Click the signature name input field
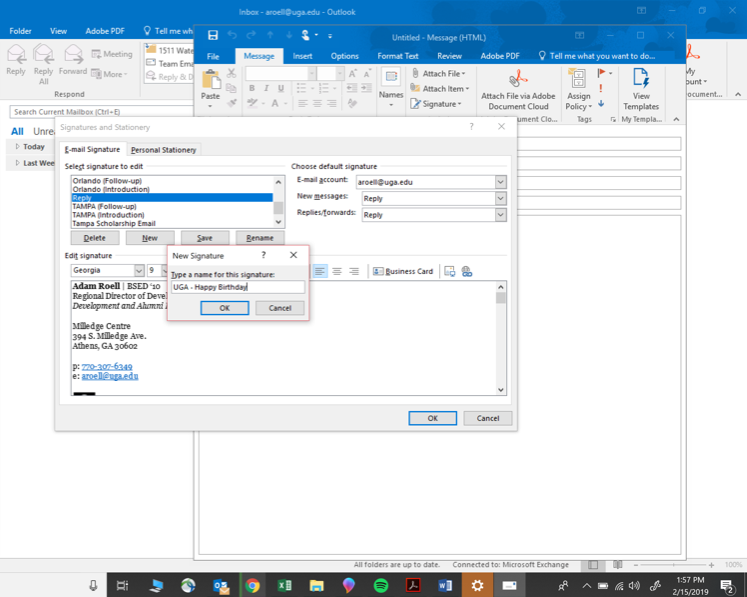The height and width of the screenshot is (597, 747). [238, 287]
